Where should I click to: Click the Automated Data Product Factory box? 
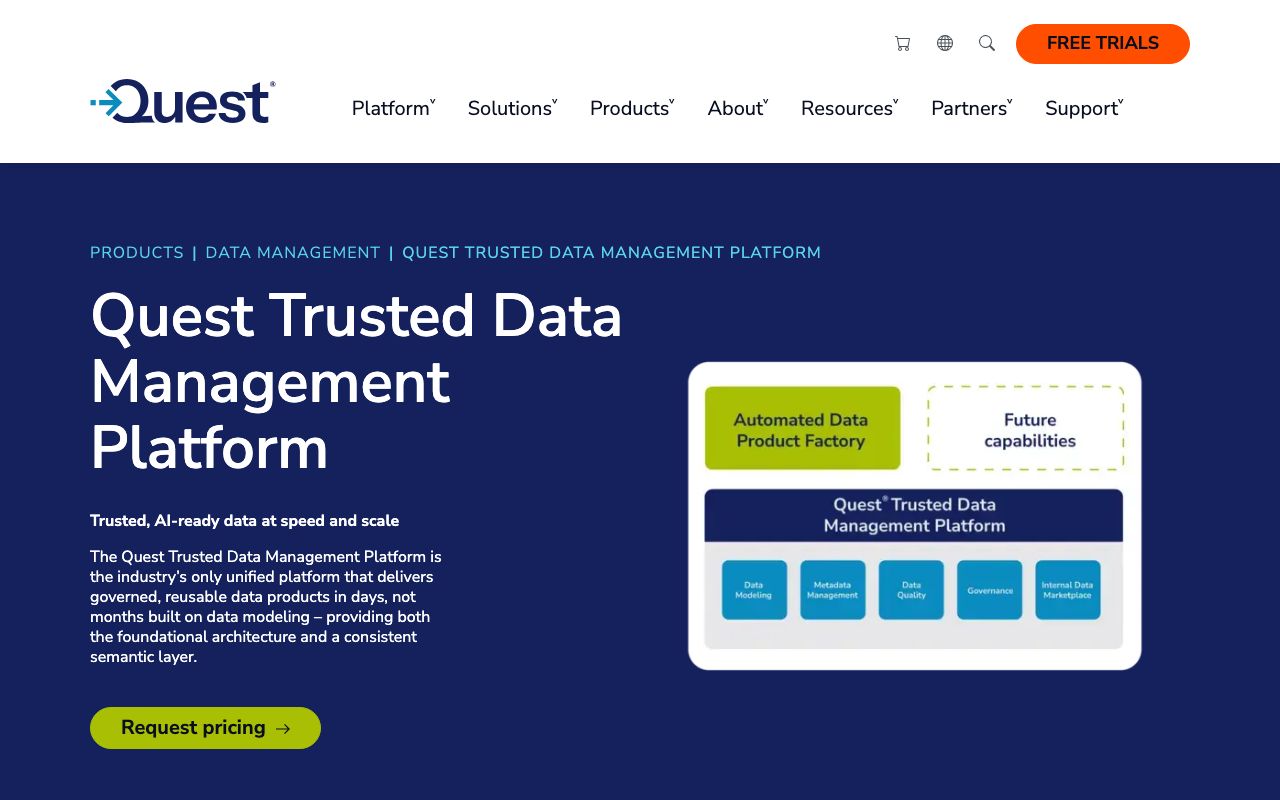802,429
